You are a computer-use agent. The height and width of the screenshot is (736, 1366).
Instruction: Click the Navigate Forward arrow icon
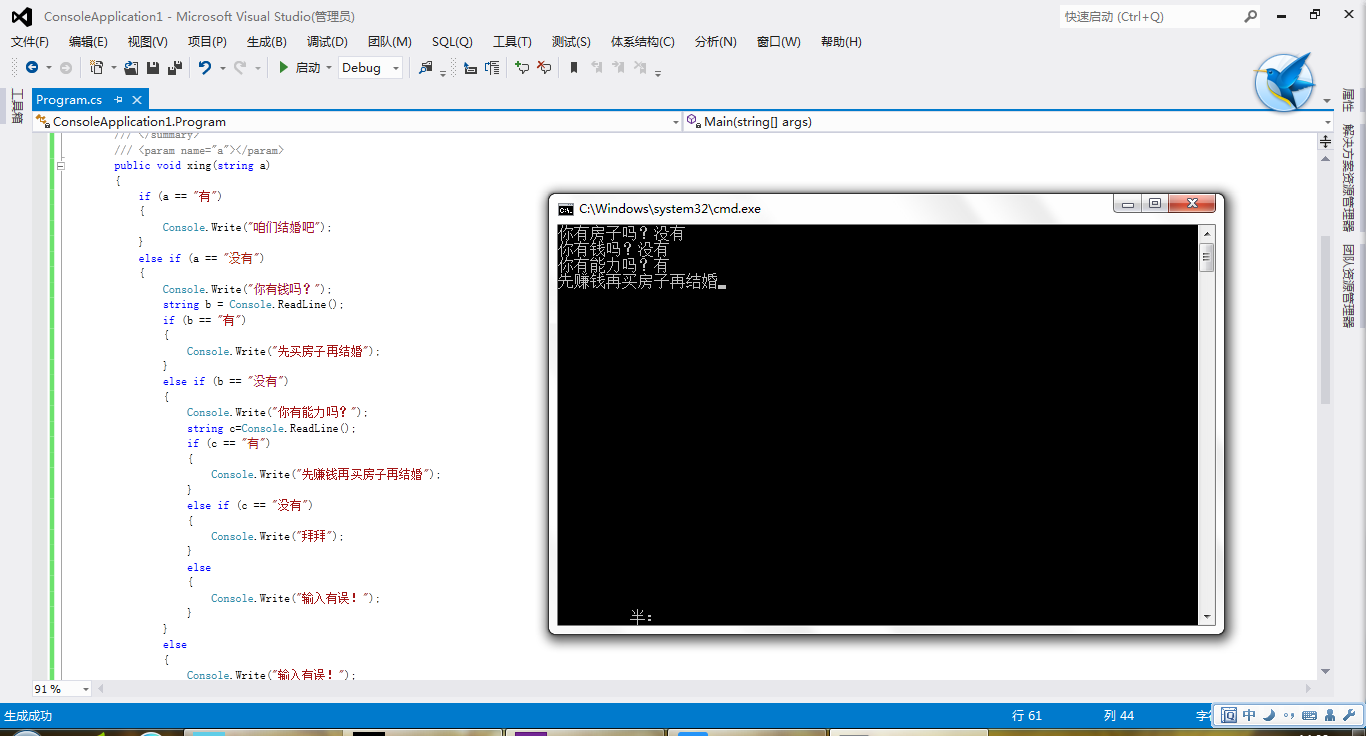point(66,67)
